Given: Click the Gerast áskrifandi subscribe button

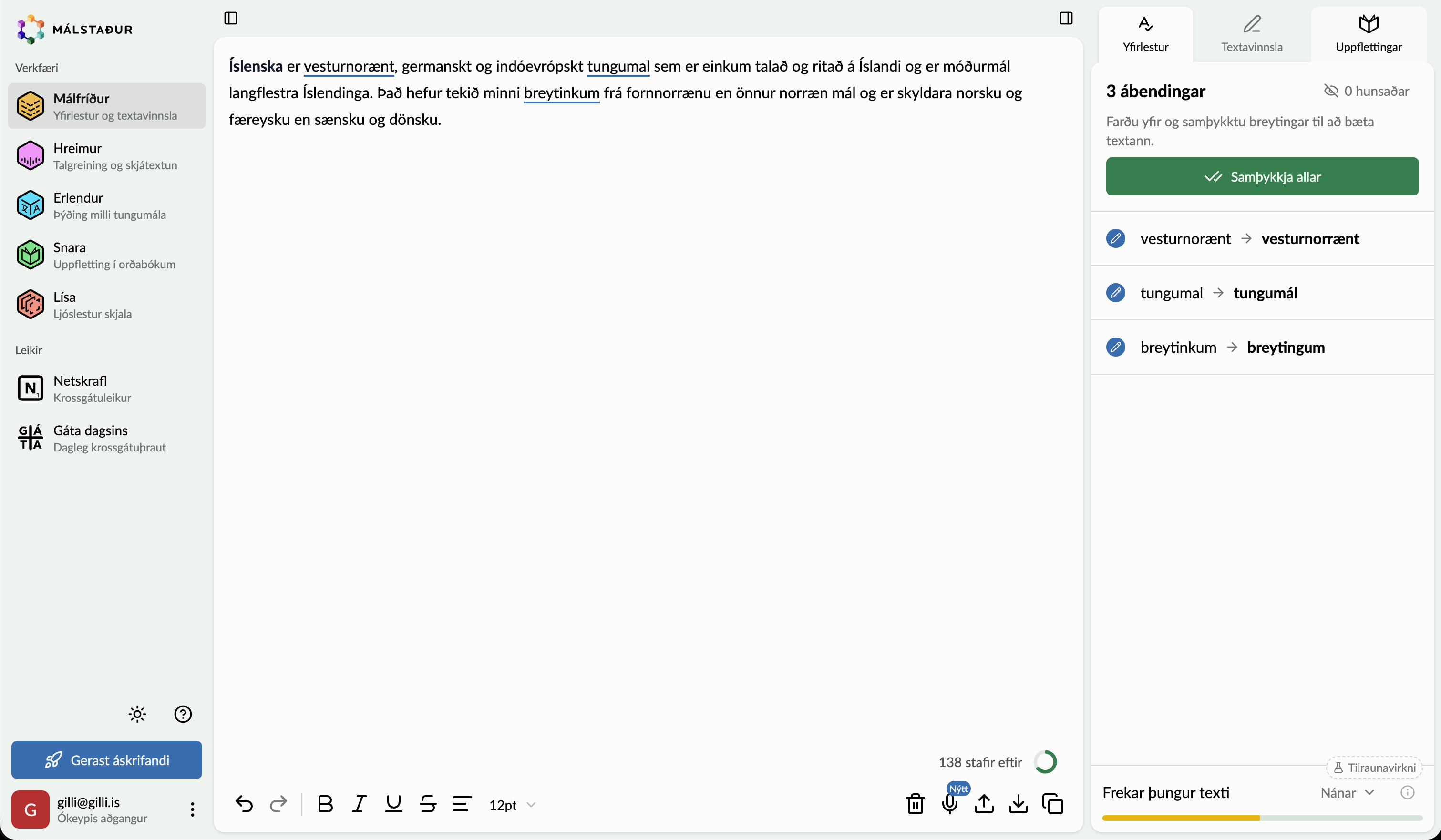Looking at the screenshot, I should click(x=106, y=760).
